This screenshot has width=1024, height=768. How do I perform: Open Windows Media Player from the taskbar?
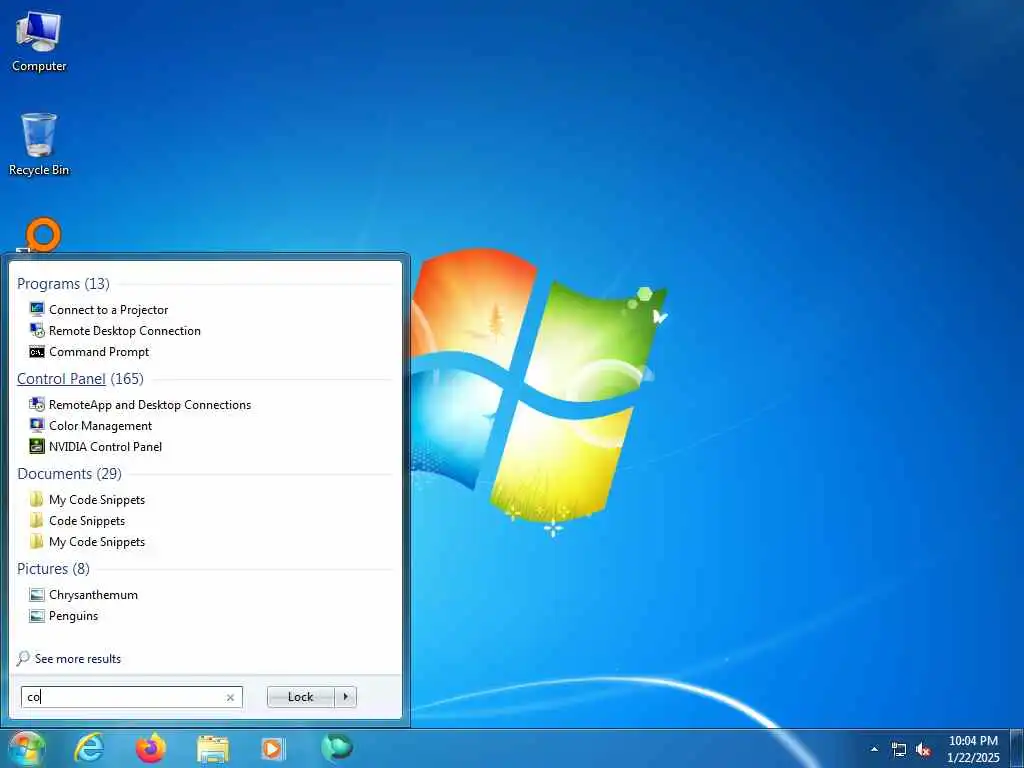[x=272, y=749]
